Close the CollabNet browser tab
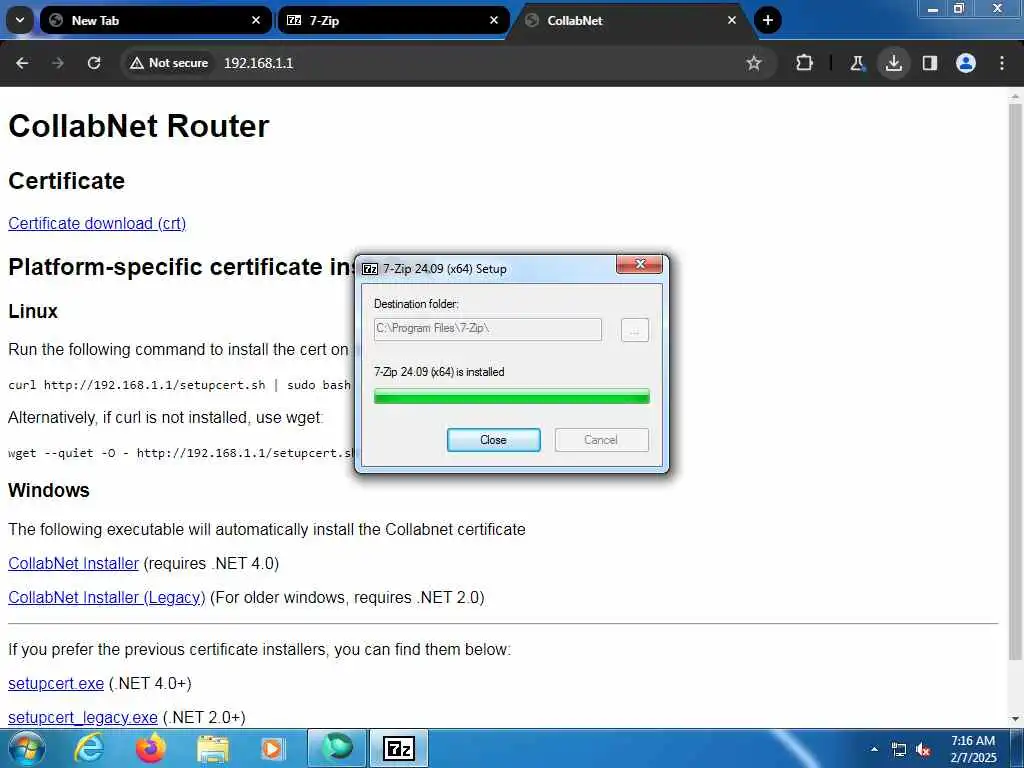The image size is (1024, 768). (731, 20)
